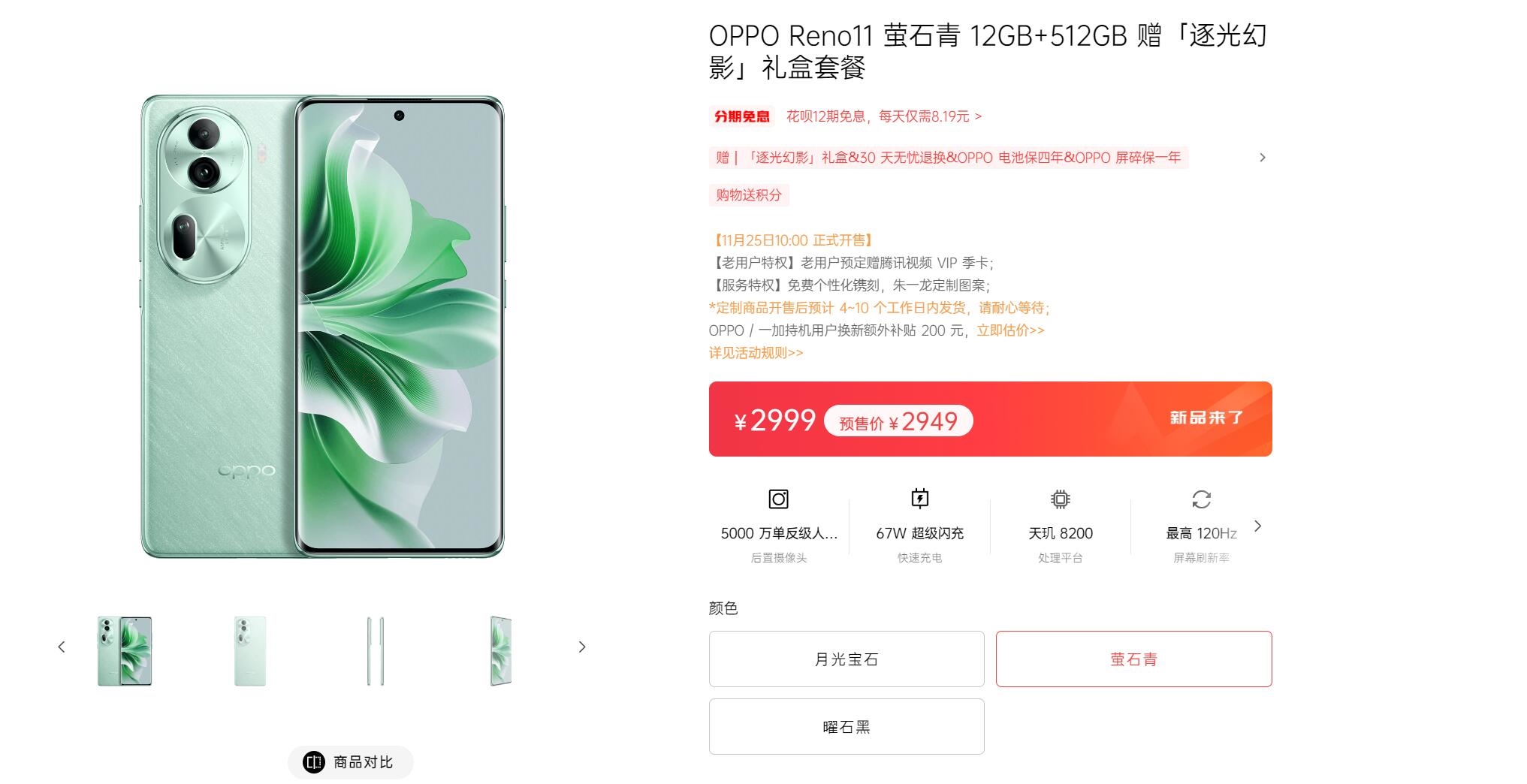1527x784 pixels.
Task: Show previous thumbnails with left arrow
Action: [x=62, y=647]
